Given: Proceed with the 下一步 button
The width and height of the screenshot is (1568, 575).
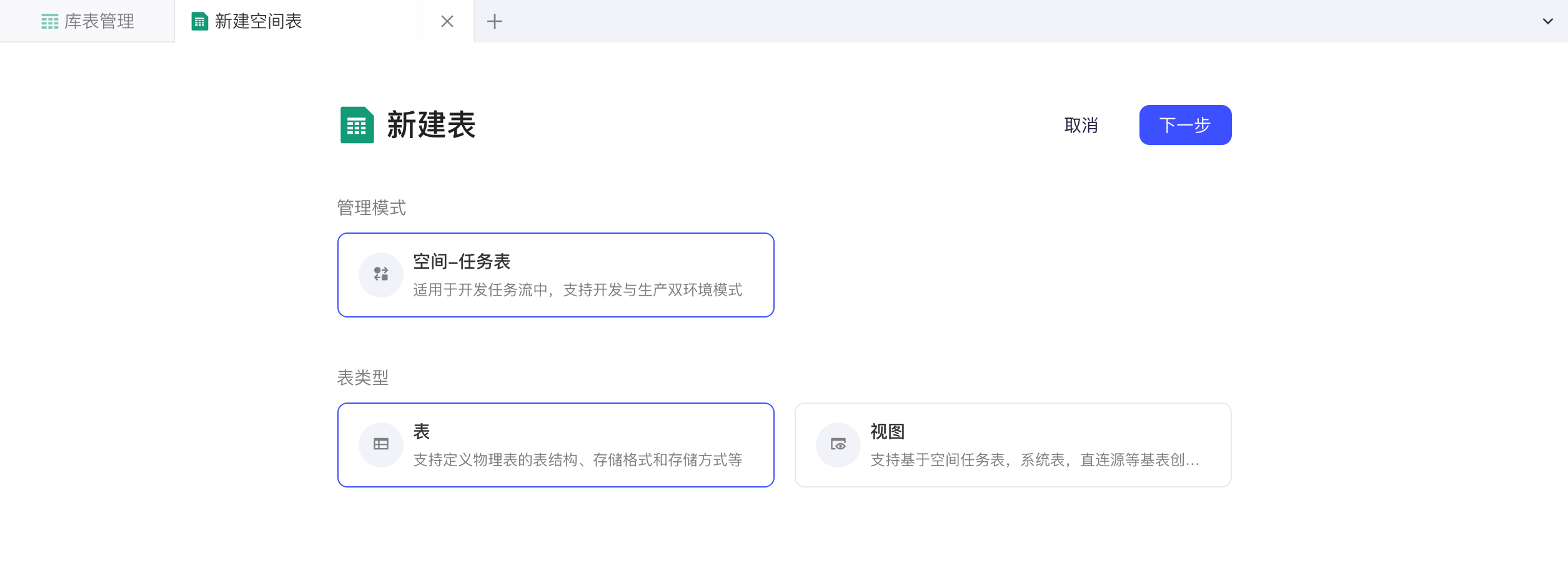Looking at the screenshot, I should point(1185,125).
